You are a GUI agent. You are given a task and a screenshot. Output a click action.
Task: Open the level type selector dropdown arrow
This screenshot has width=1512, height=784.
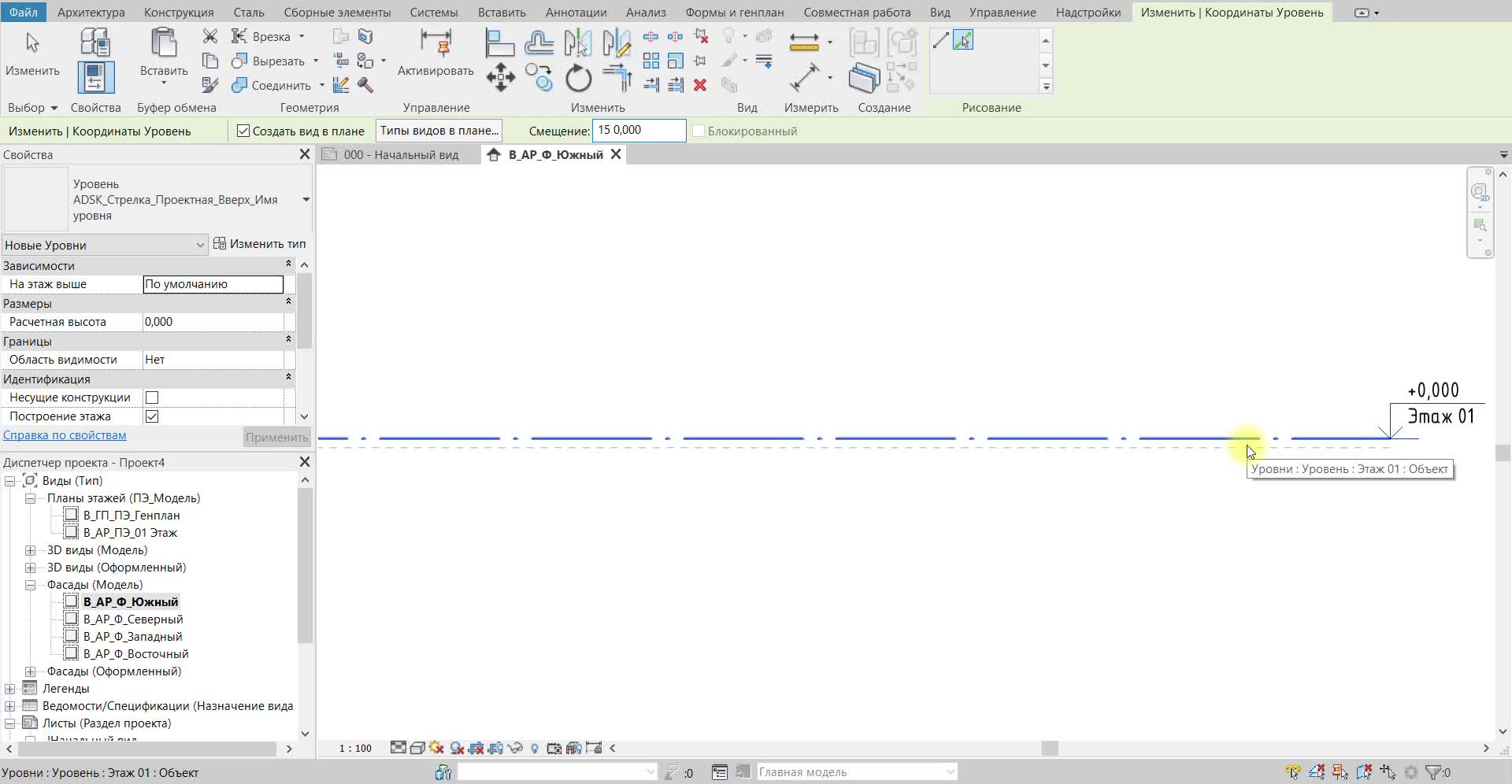point(306,199)
